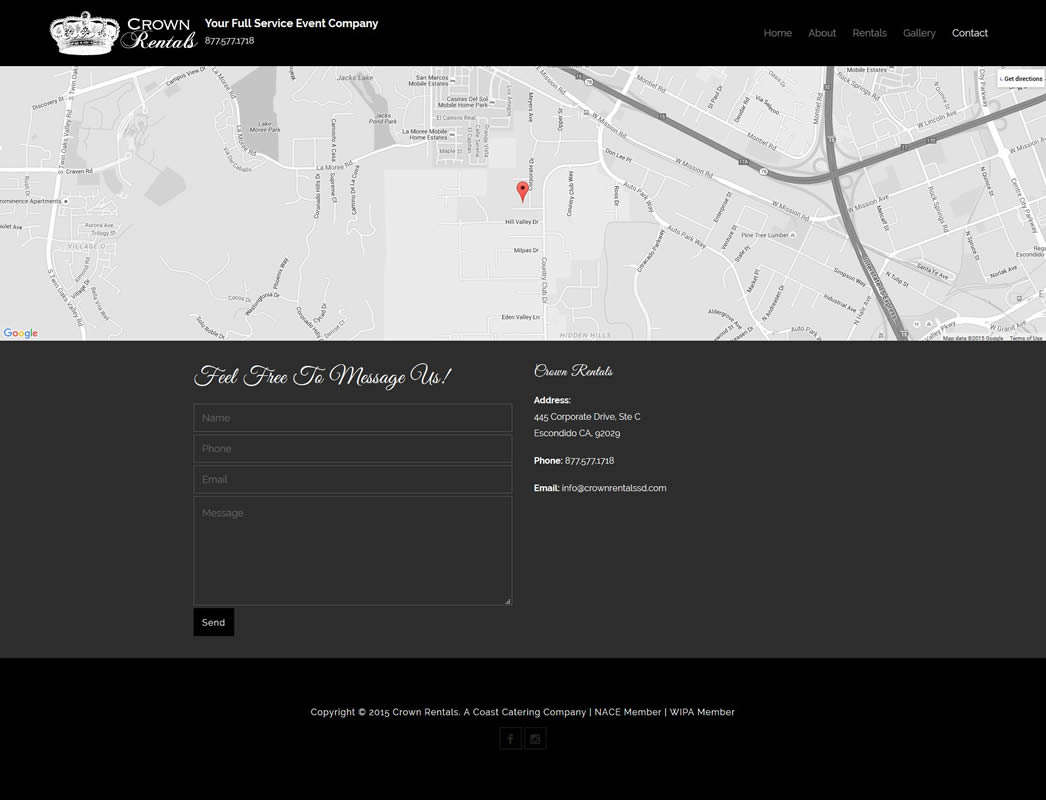
Task: Click into the Name input field
Action: click(x=352, y=417)
